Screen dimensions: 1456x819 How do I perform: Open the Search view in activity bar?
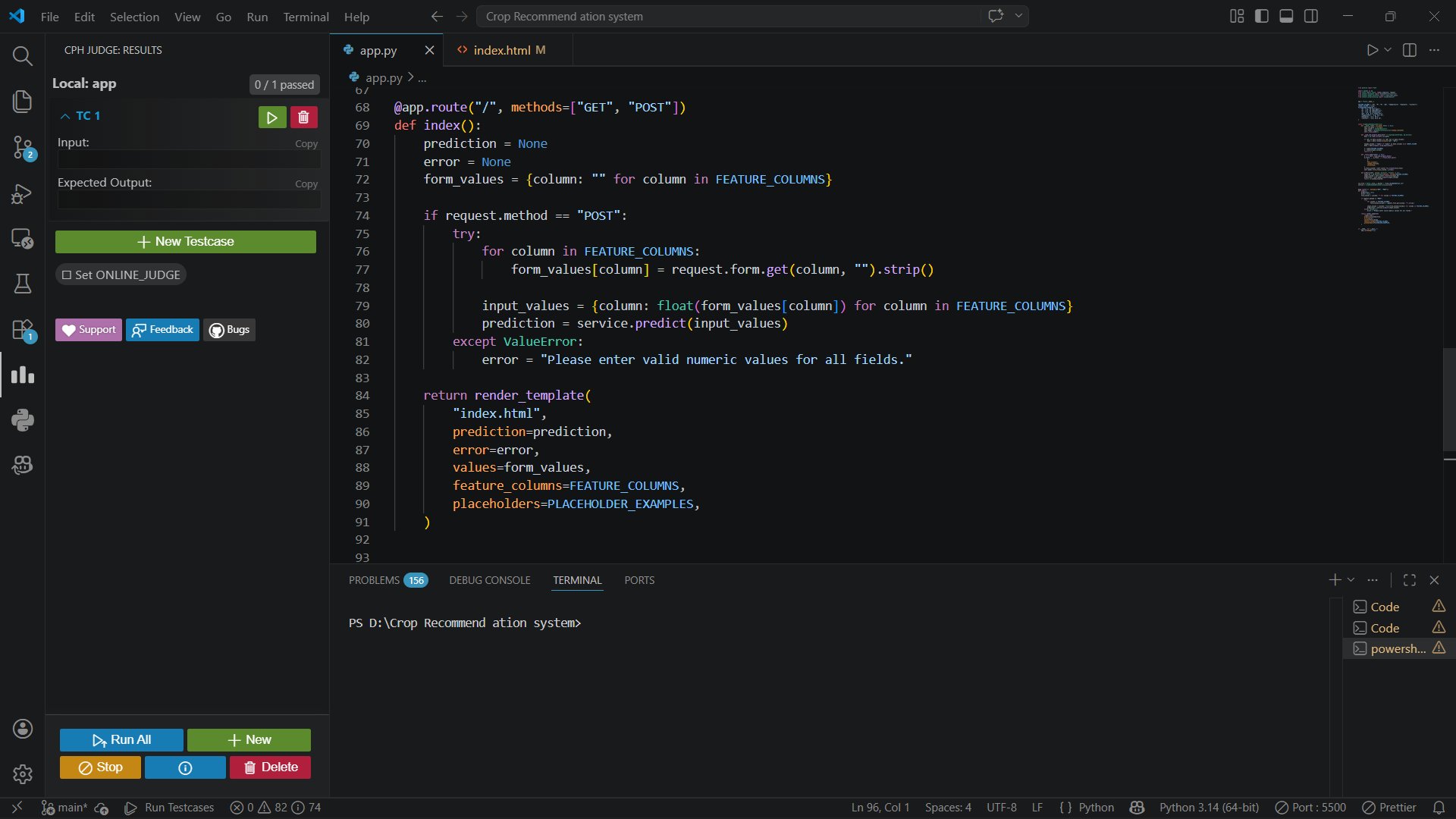click(x=22, y=55)
